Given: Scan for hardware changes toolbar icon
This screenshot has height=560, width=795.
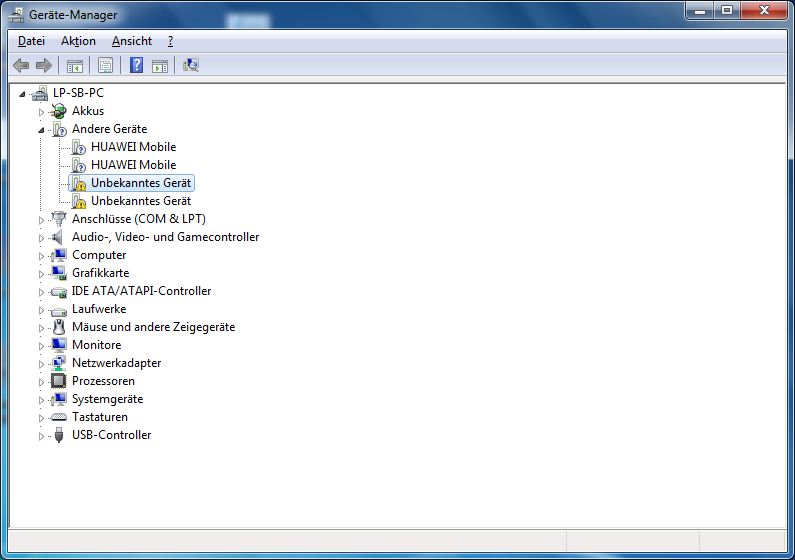Looking at the screenshot, I should pos(191,65).
